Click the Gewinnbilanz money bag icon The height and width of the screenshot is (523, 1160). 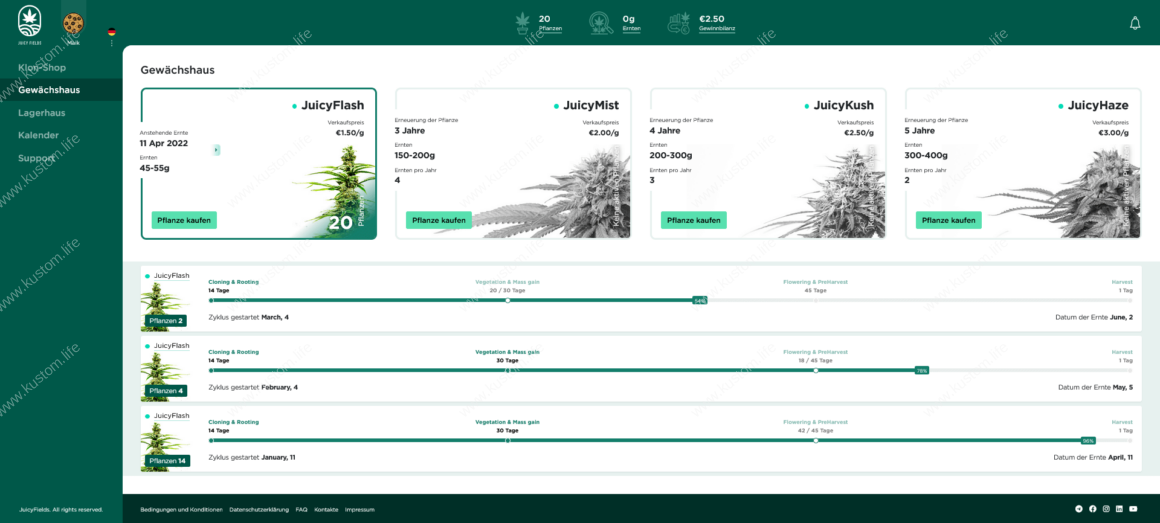click(x=679, y=24)
